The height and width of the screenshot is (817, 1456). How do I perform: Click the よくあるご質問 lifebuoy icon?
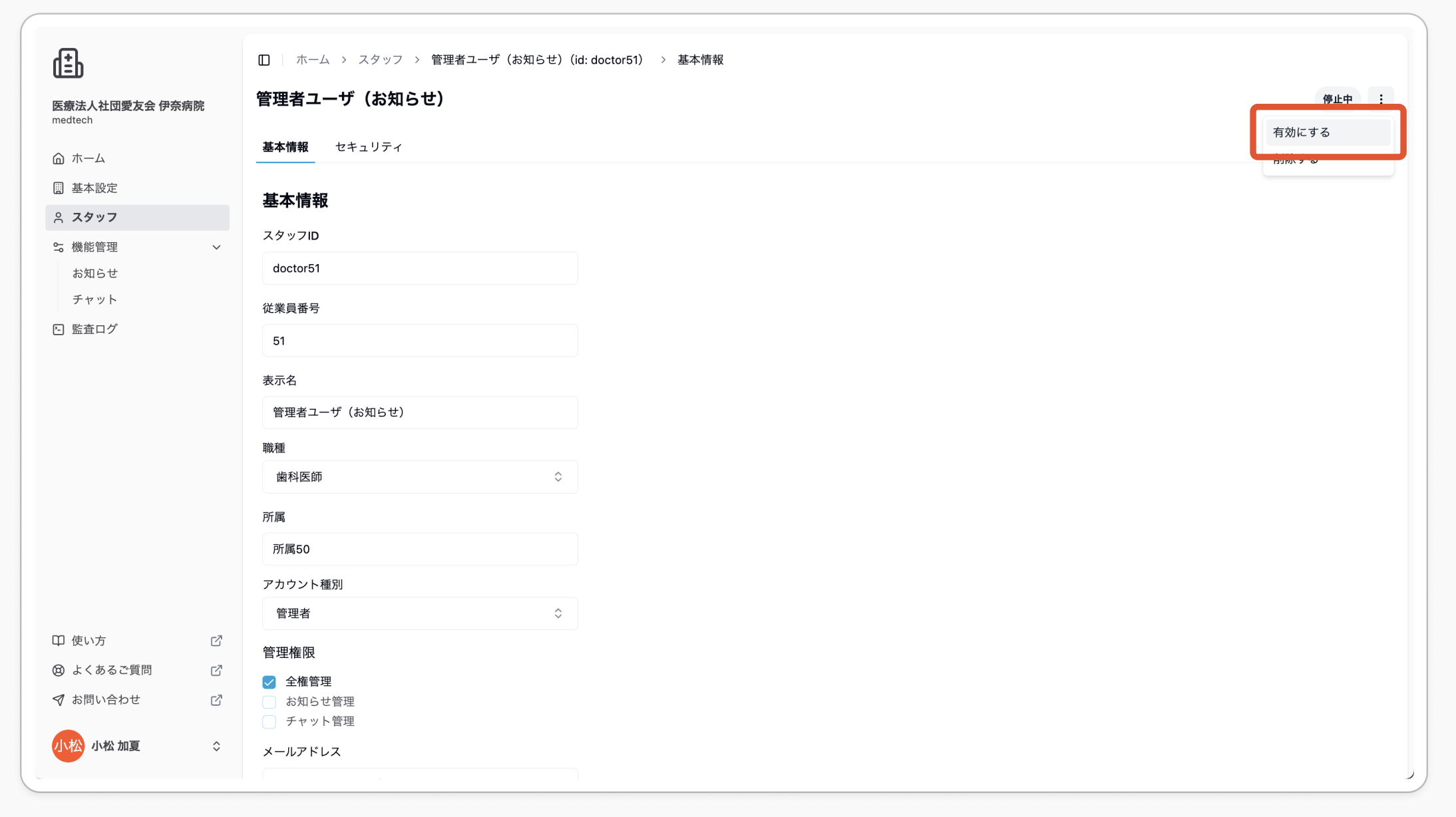59,671
